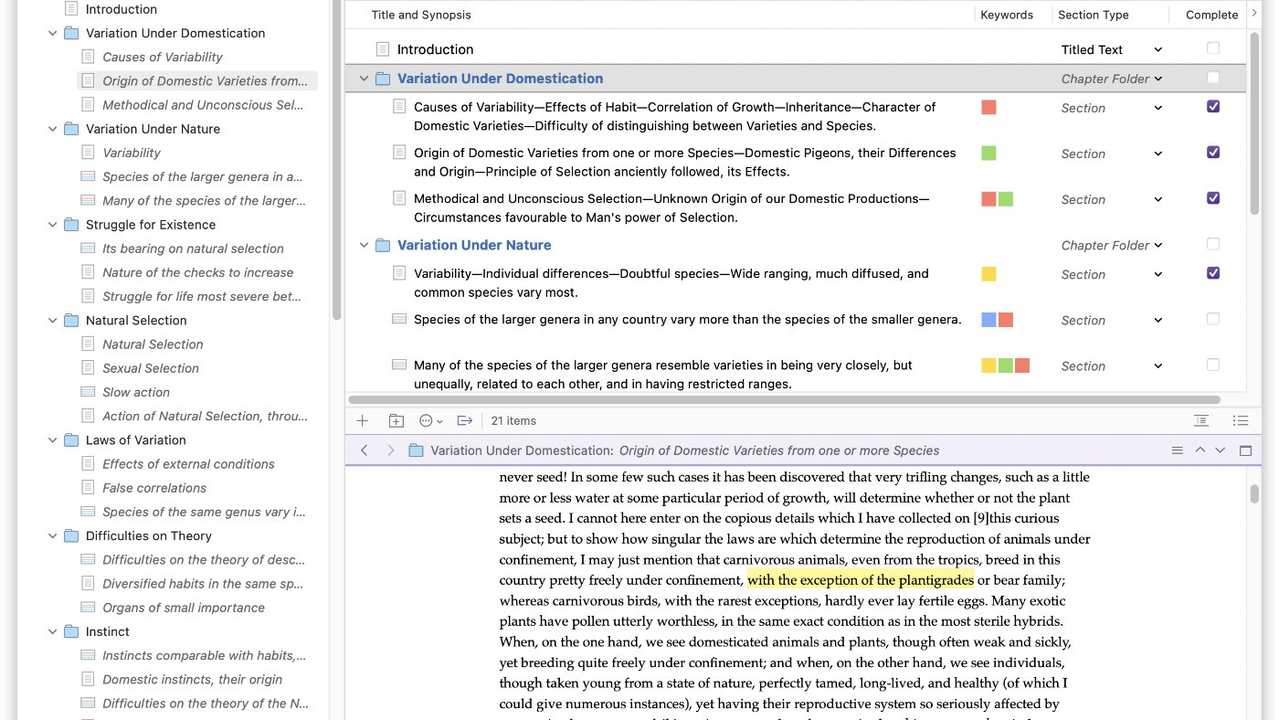The height and width of the screenshot is (720, 1279).
Task: Check Complete for Species of larger genera row
Action: 1213,320
